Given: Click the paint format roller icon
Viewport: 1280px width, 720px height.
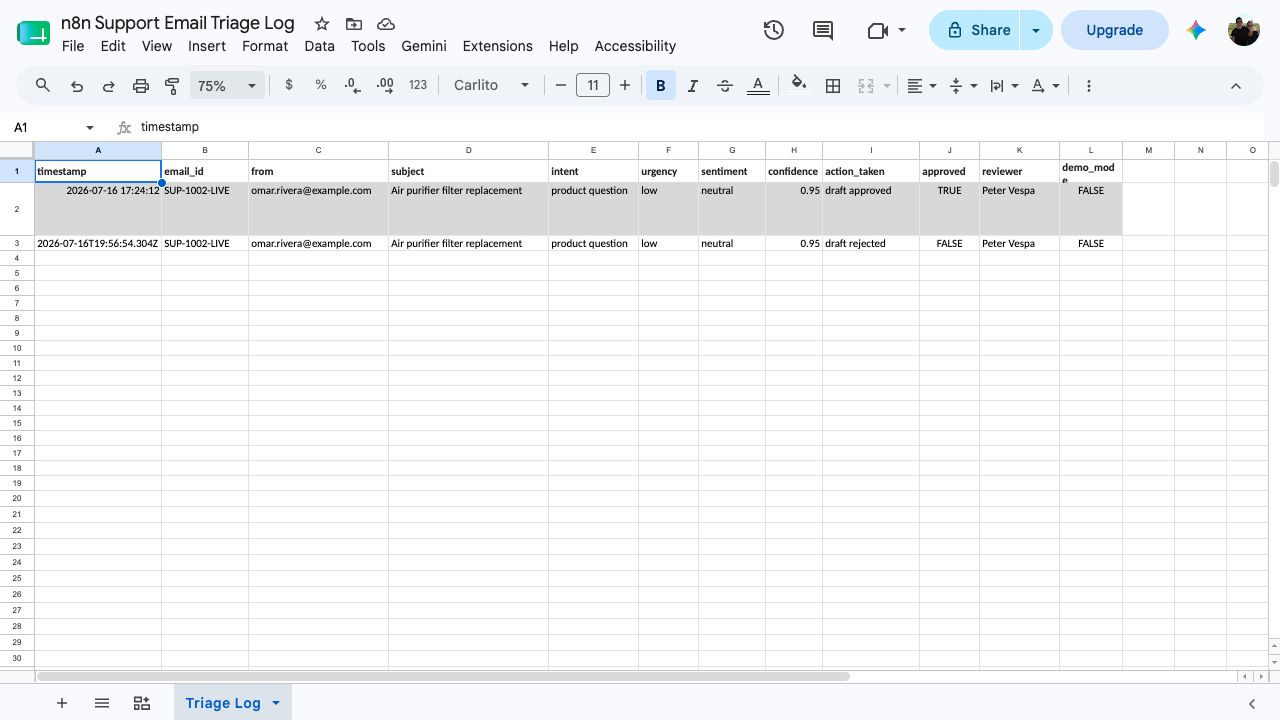Looking at the screenshot, I should 172,86.
